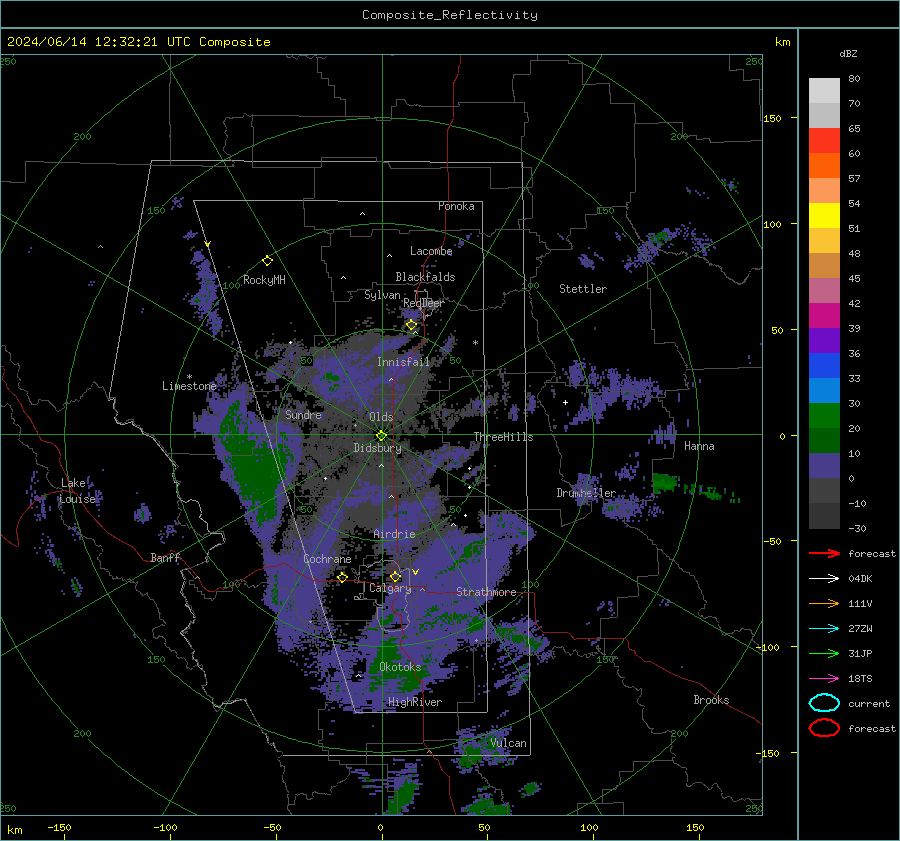
Task: Click the yellow diamond marker above RockyMH
Action: pos(267,261)
